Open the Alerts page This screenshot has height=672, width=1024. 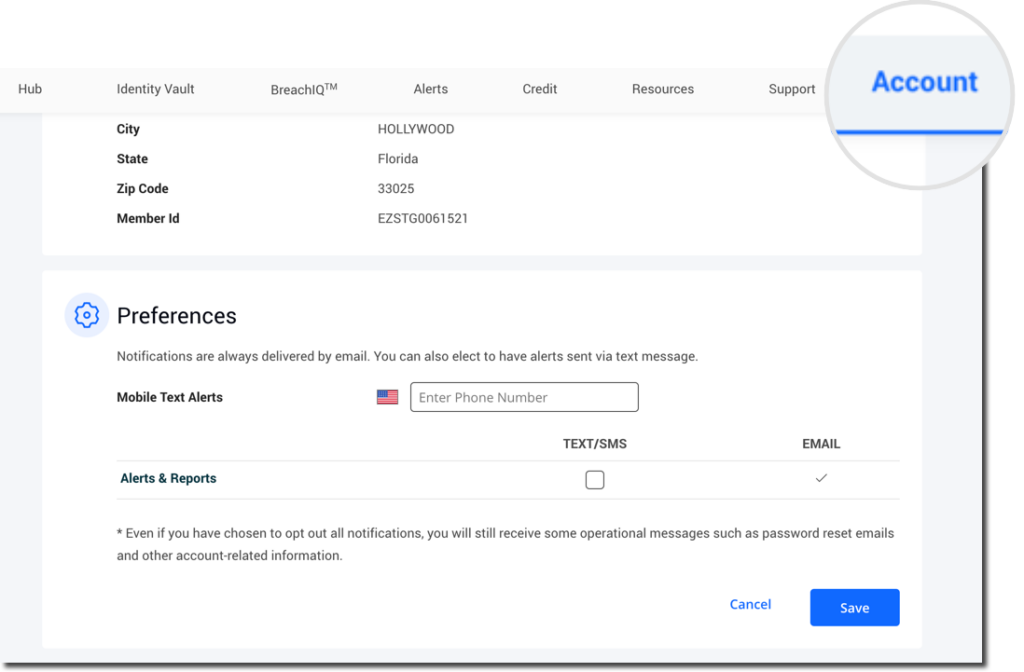coord(430,88)
